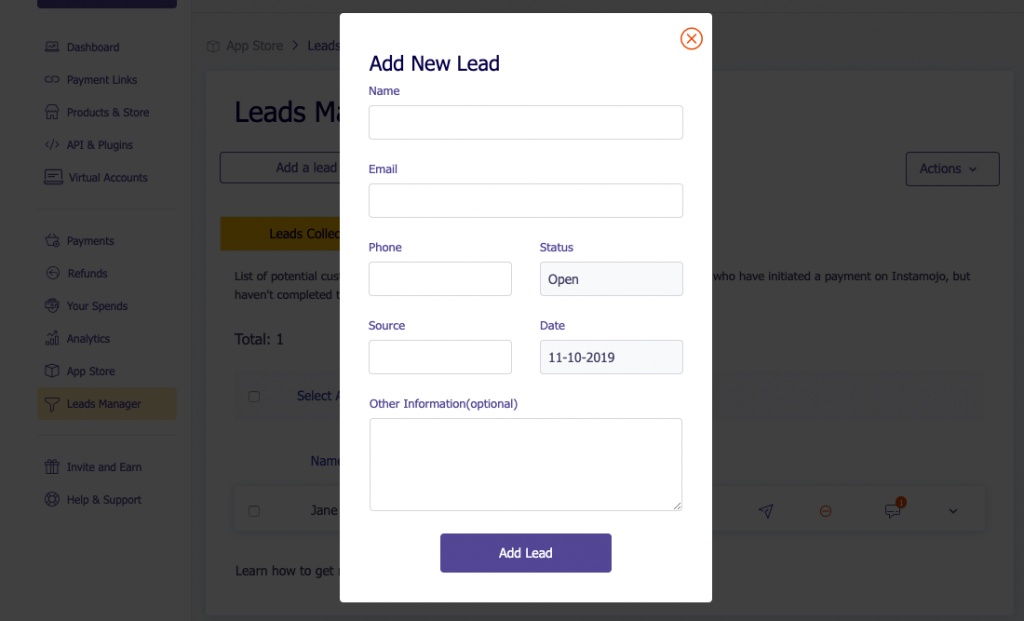Check the Jane lead row checkbox
1024x621 pixels.
coord(254,511)
